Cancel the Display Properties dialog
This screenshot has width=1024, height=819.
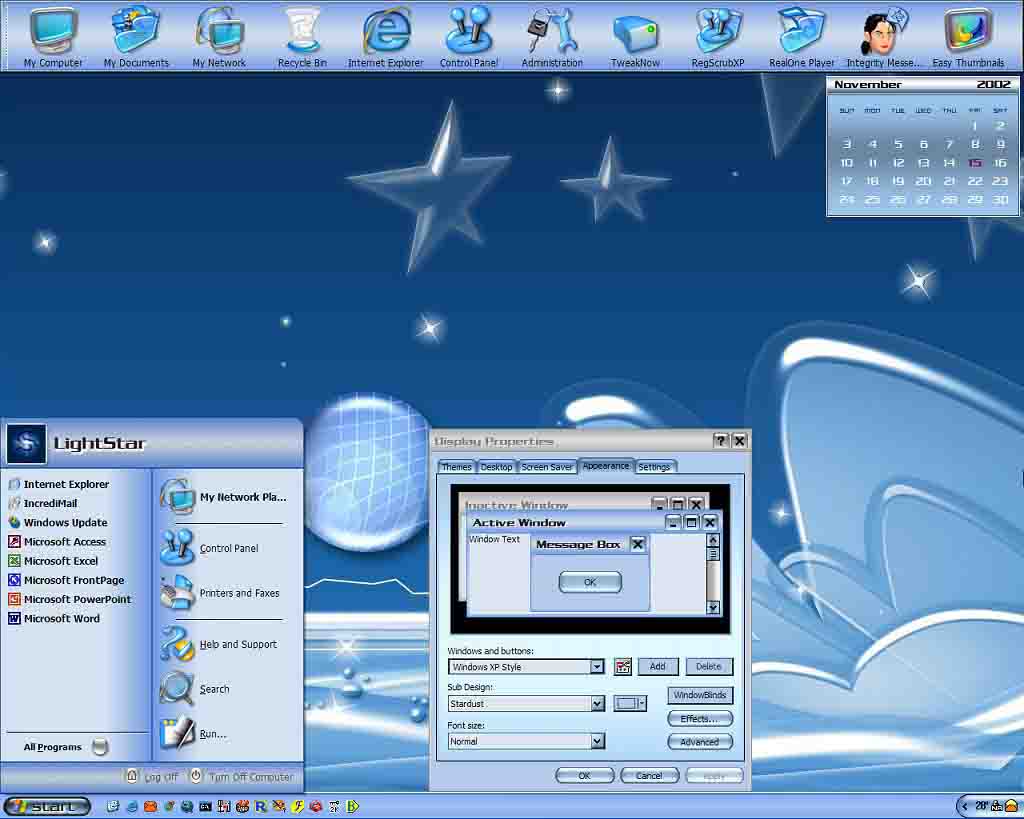[x=649, y=776]
